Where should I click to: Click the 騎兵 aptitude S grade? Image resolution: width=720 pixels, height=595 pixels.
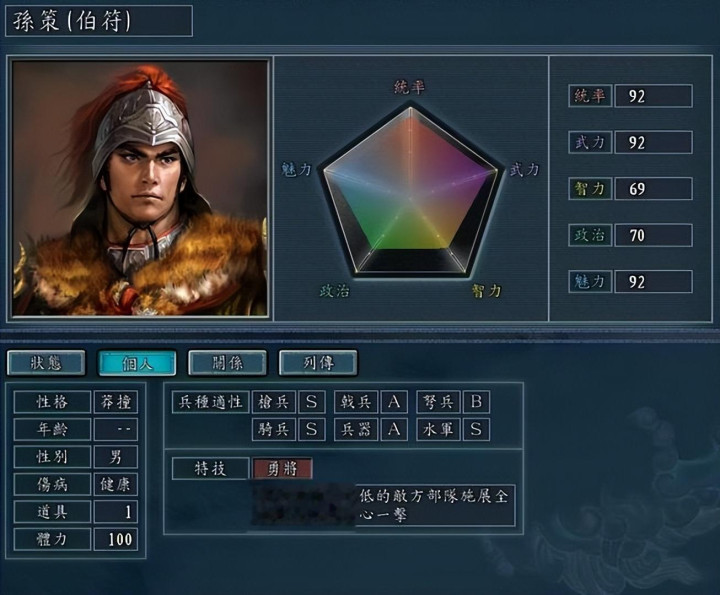coord(311,429)
